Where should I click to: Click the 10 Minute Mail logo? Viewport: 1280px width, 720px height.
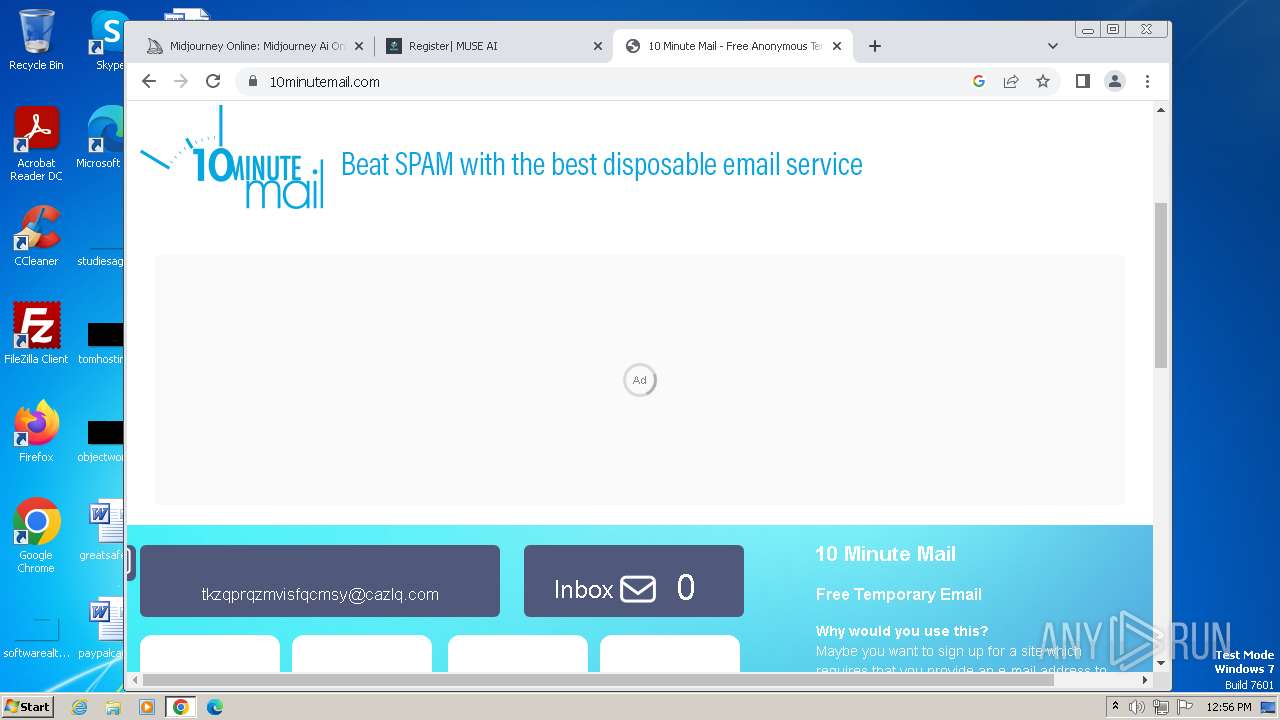click(x=232, y=158)
